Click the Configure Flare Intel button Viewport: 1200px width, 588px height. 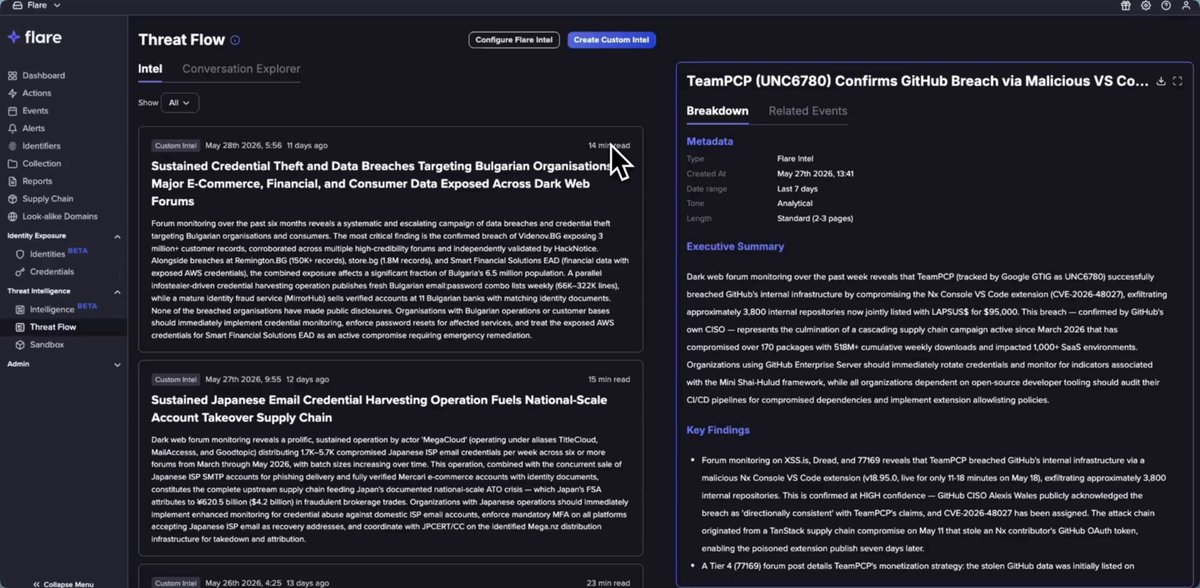pos(514,40)
